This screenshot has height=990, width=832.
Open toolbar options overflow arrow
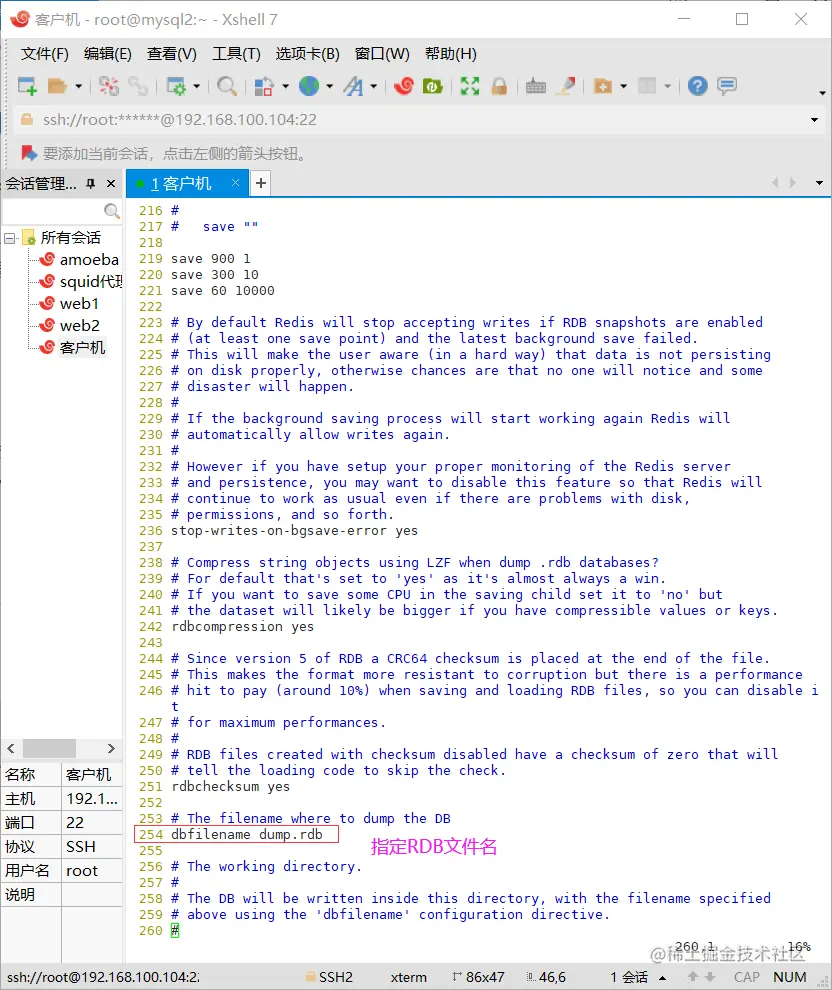pyautogui.click(x=822, y=93)
